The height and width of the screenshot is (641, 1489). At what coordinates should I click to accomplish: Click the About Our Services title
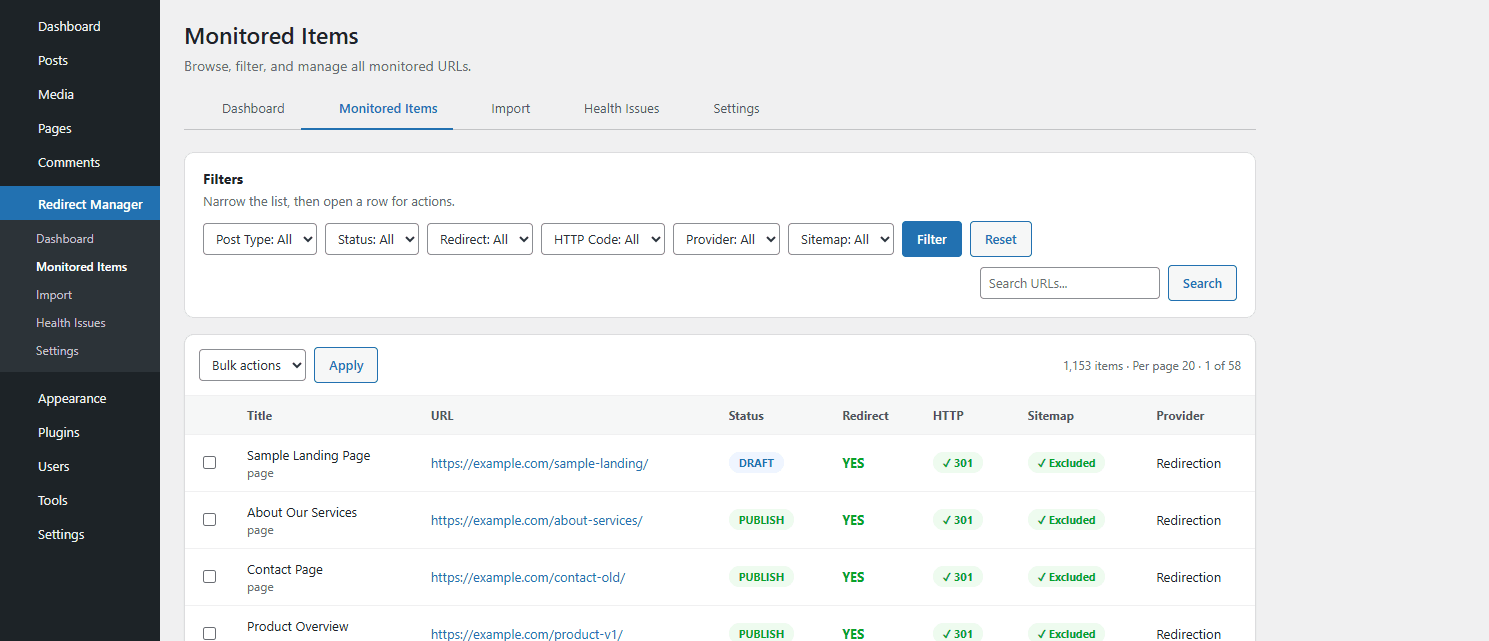point(302,512)
